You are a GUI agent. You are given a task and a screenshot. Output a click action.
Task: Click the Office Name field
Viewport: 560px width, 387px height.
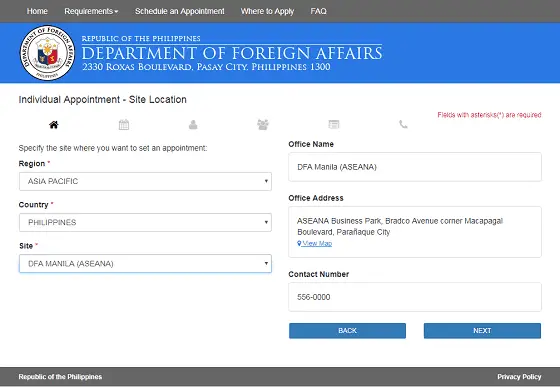click(x=415, y=167)
